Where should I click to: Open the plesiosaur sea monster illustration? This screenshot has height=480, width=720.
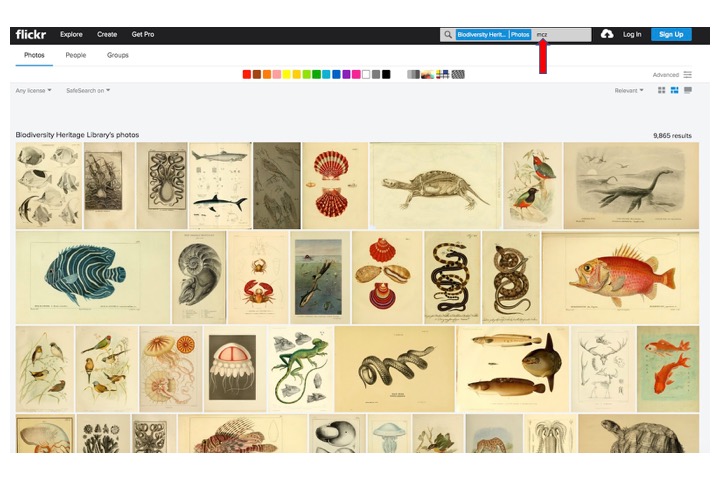pyautogui.click(x=631, y=186)
